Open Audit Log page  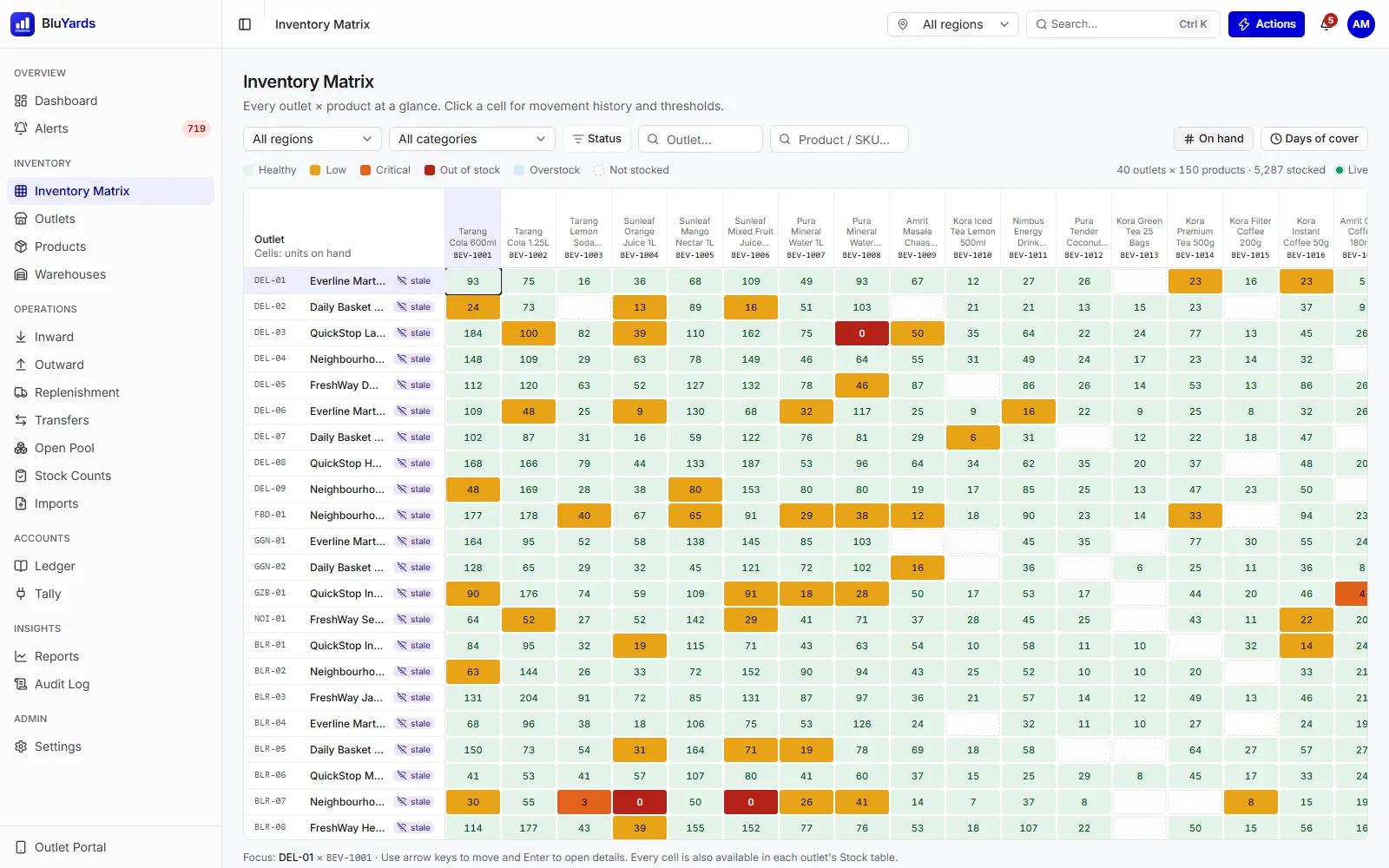point(110,684)
